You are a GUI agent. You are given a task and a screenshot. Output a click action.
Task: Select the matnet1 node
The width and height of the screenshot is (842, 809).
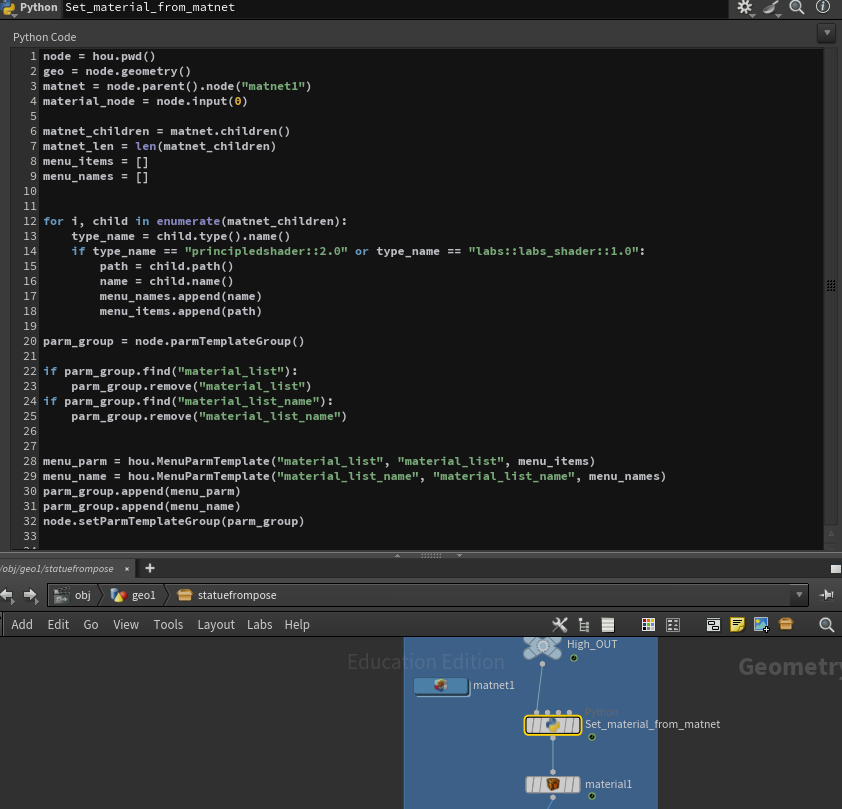(441, 685)
